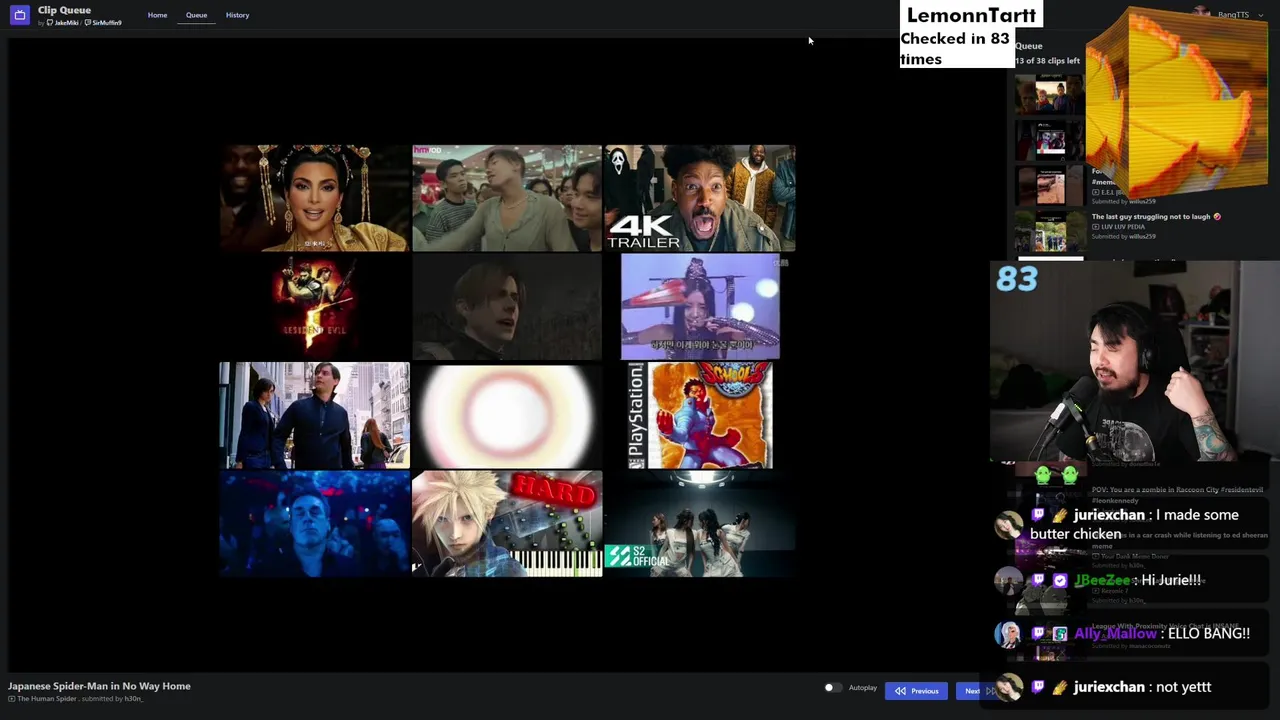Select the Spider-Man street walking thumbnail
This screenshot has height=720, width=1280.
314,415
